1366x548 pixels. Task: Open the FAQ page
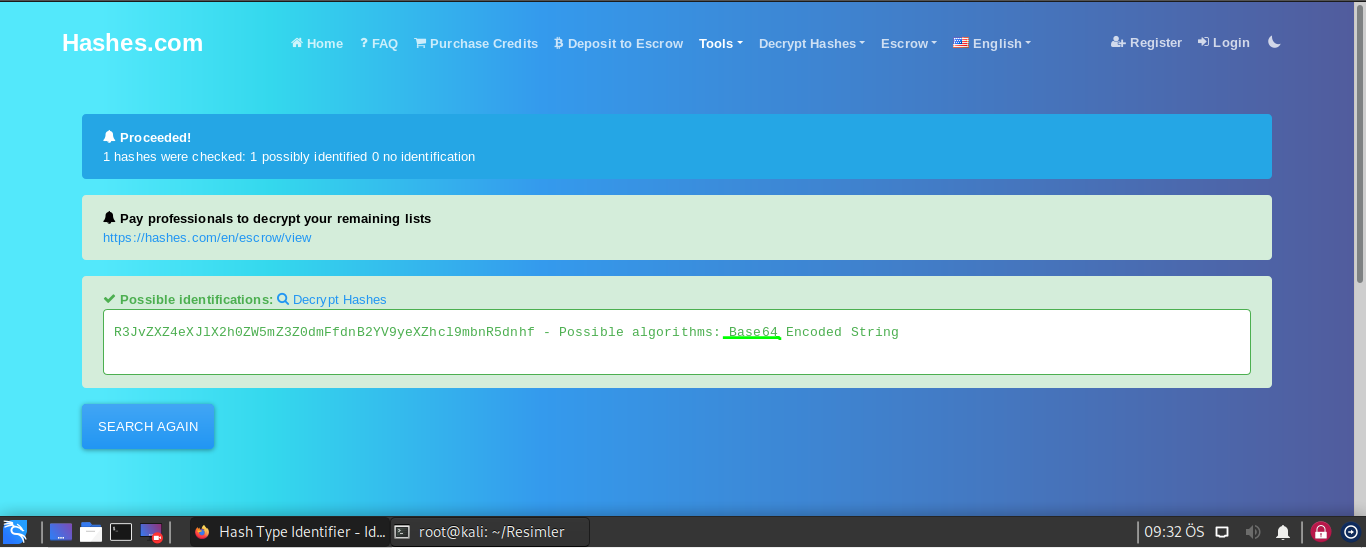pos(379,43)
